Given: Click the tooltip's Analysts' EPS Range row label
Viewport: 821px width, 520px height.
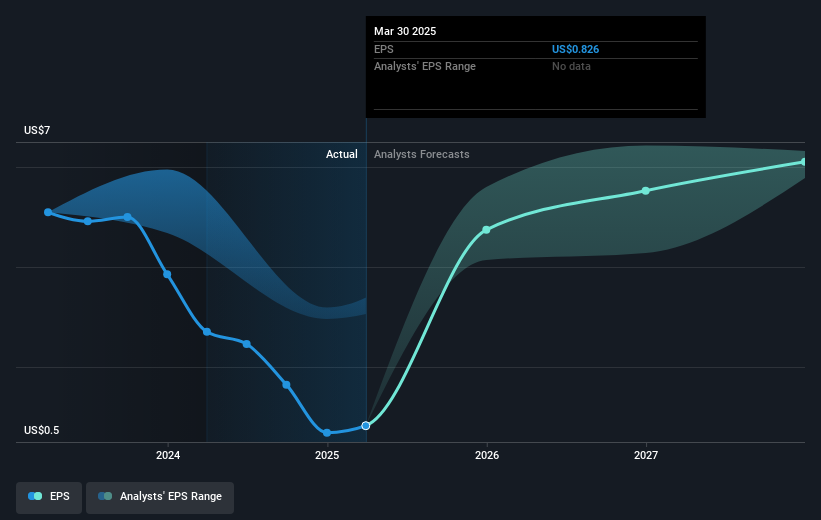Looking at the screenshot, I should coord(425,67).
